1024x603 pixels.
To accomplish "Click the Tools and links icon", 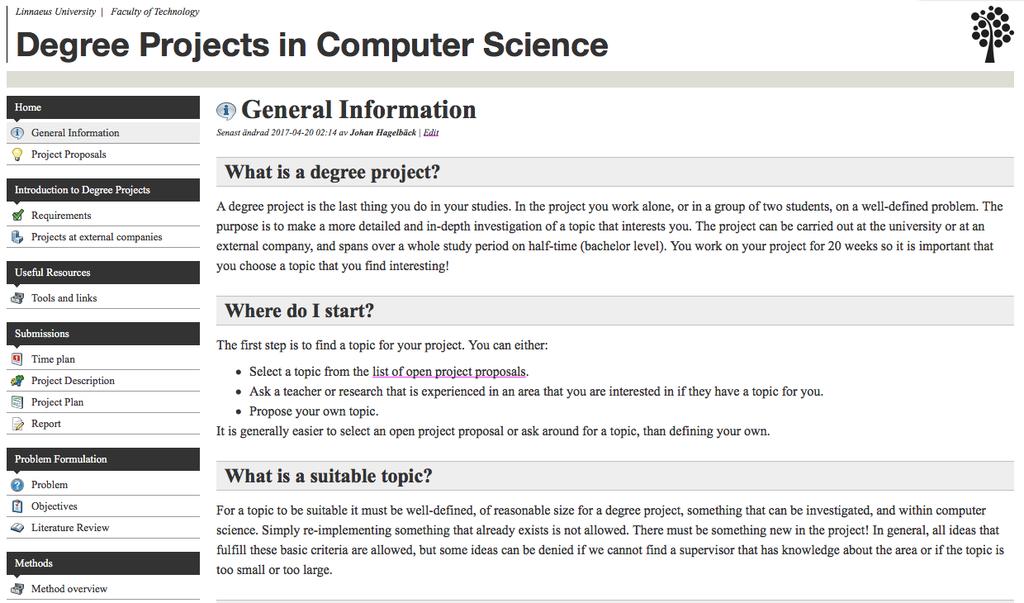I will click(x=18, y=298).
